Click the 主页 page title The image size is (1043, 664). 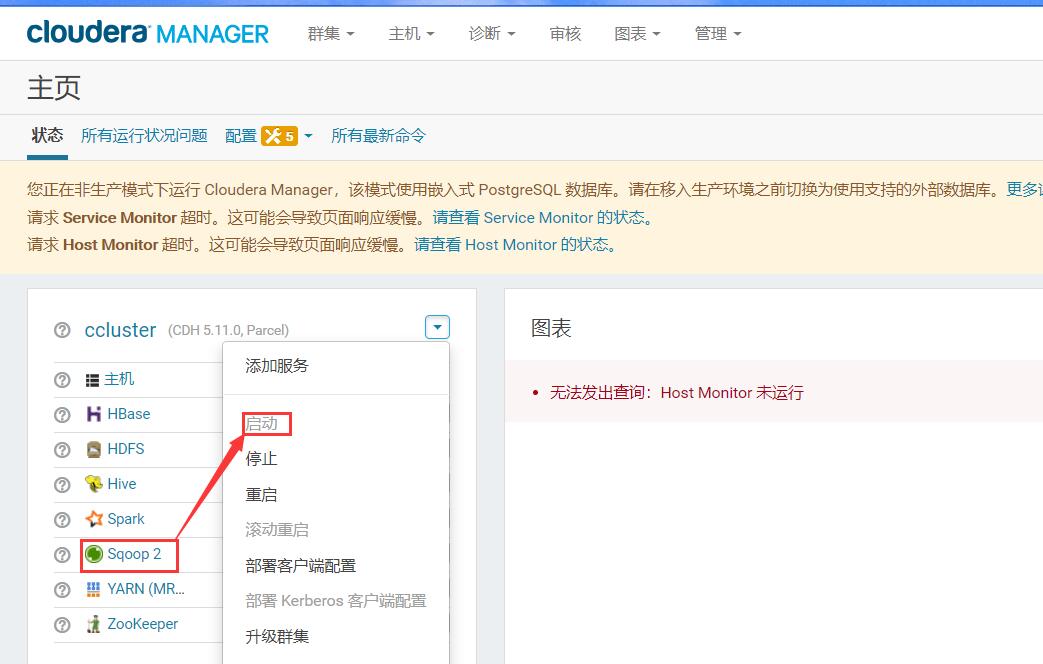[54, 88]
